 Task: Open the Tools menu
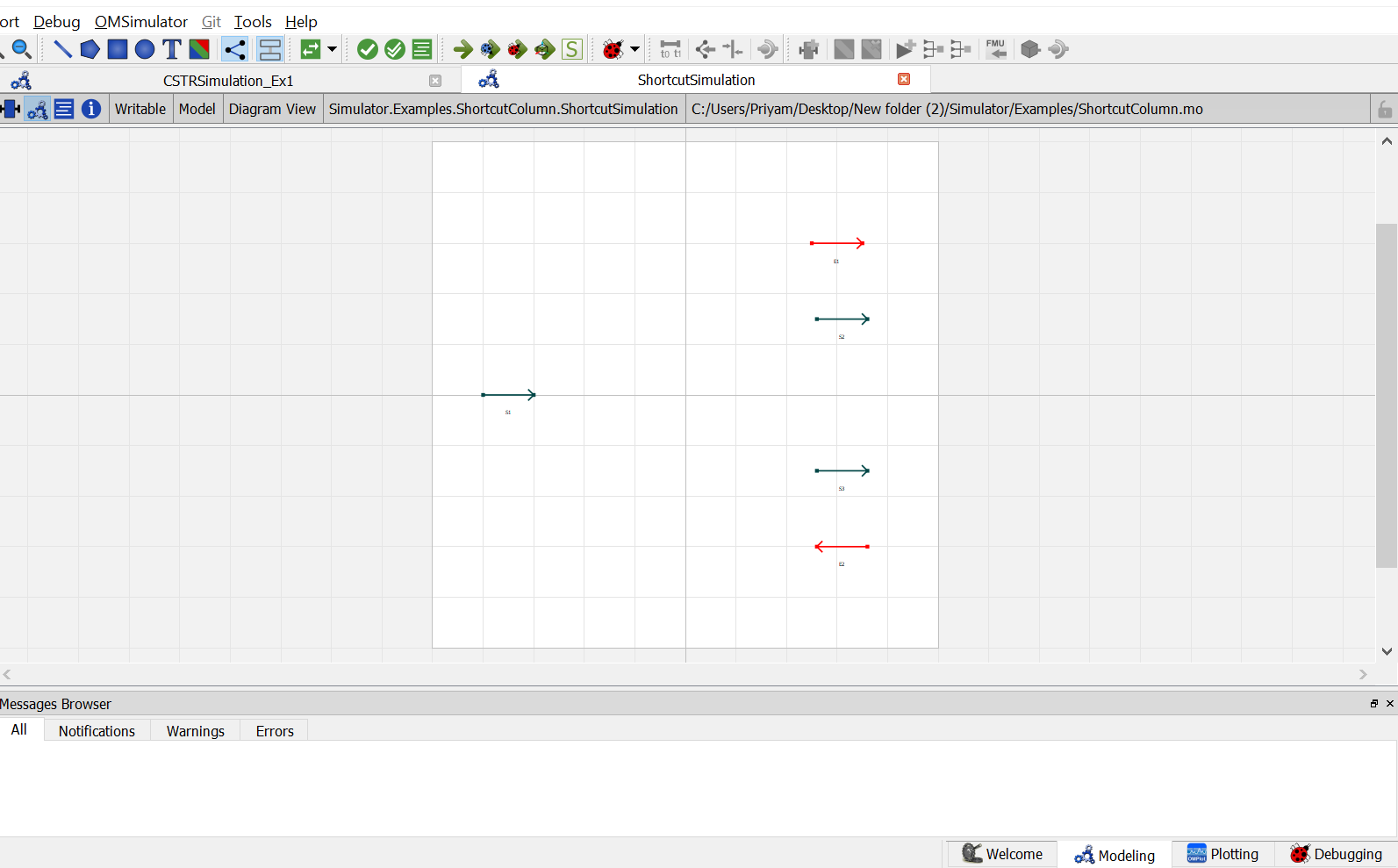pos(253,22)
